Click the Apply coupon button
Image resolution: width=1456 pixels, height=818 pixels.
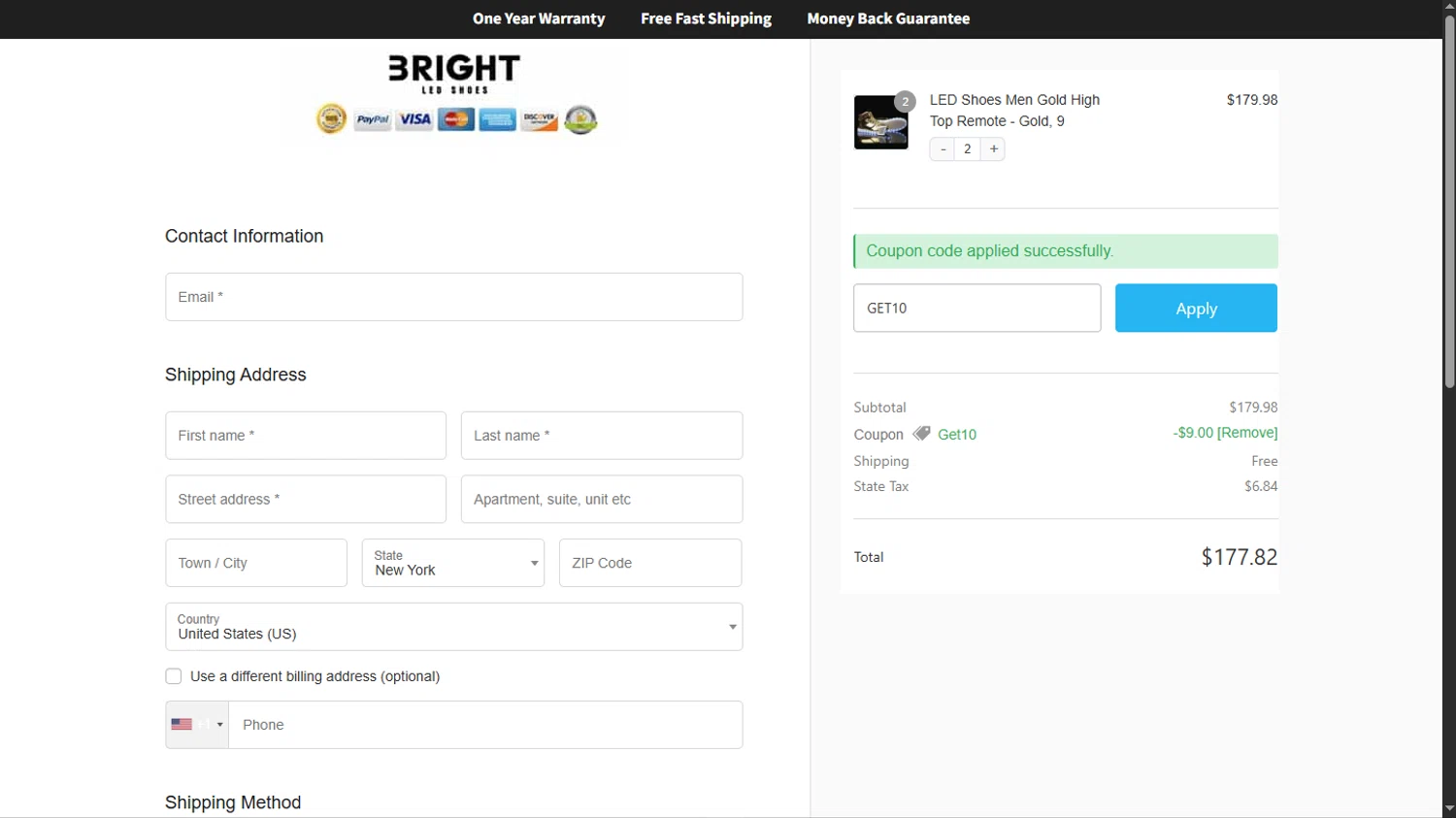click(1196, 308)
